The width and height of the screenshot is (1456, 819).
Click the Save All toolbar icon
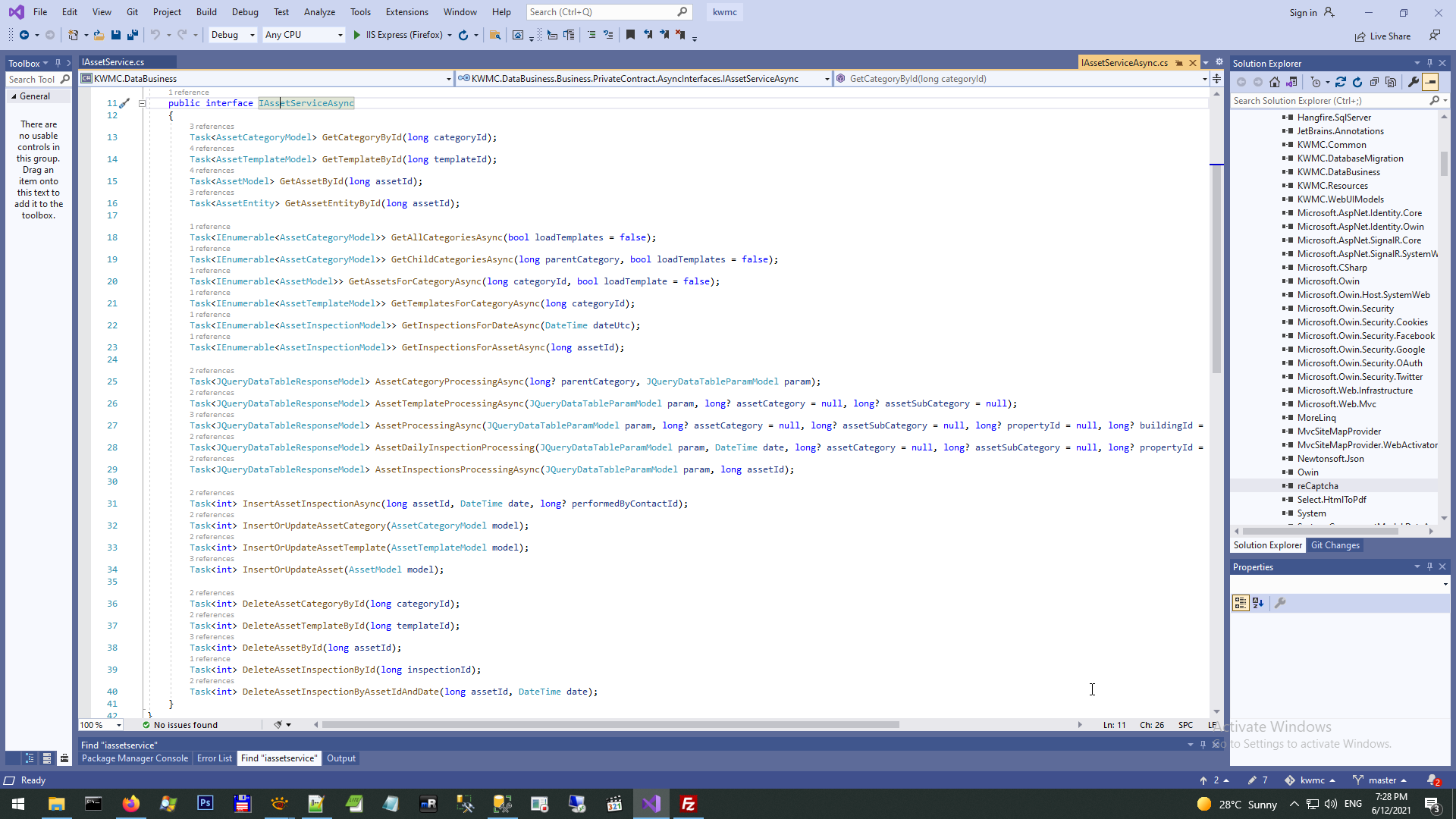click(133, 35)
